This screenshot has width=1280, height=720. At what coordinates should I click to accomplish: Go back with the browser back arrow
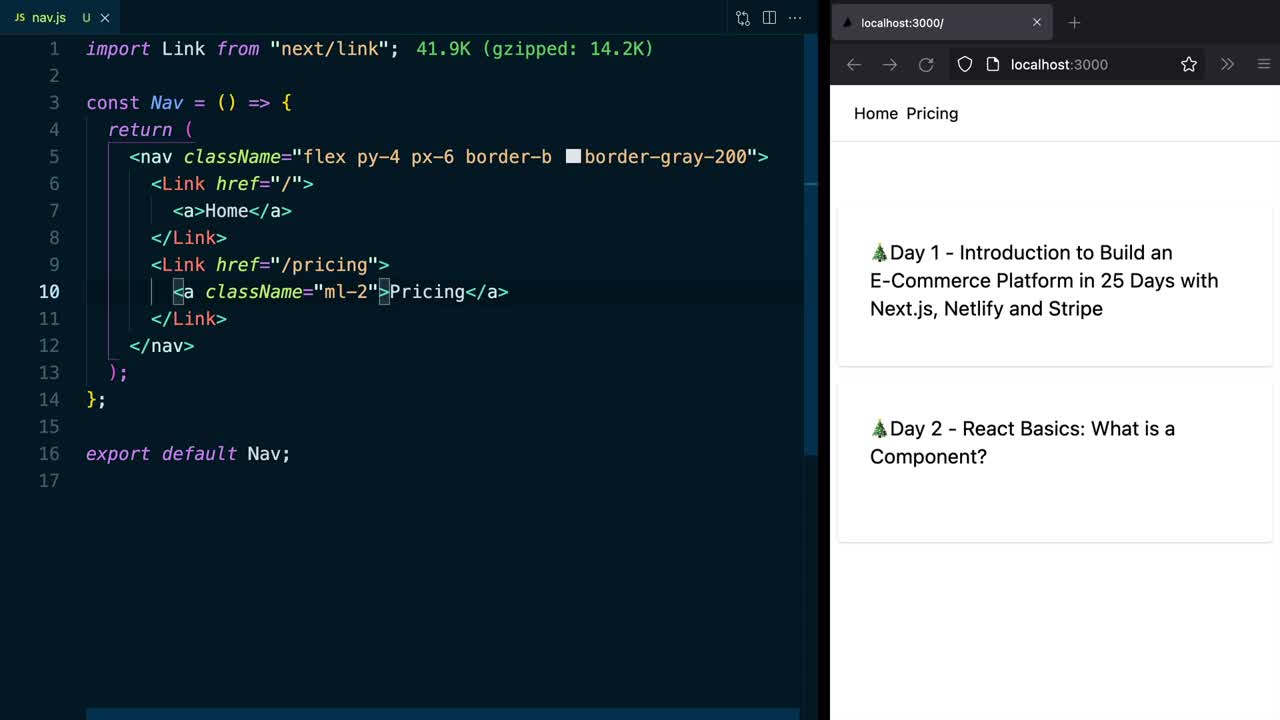click(x=854, y=64)
